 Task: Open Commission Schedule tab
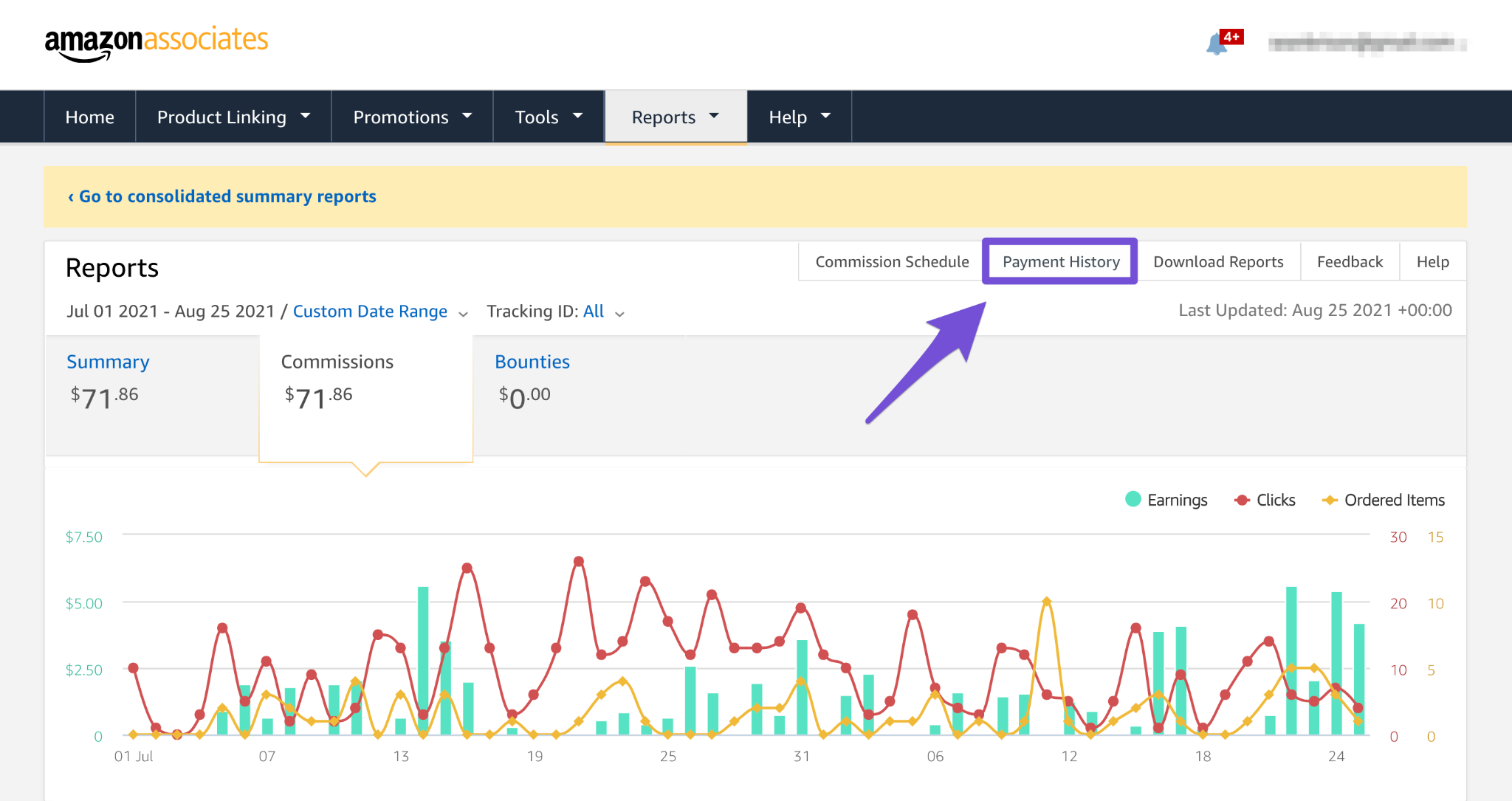point(892,262)
